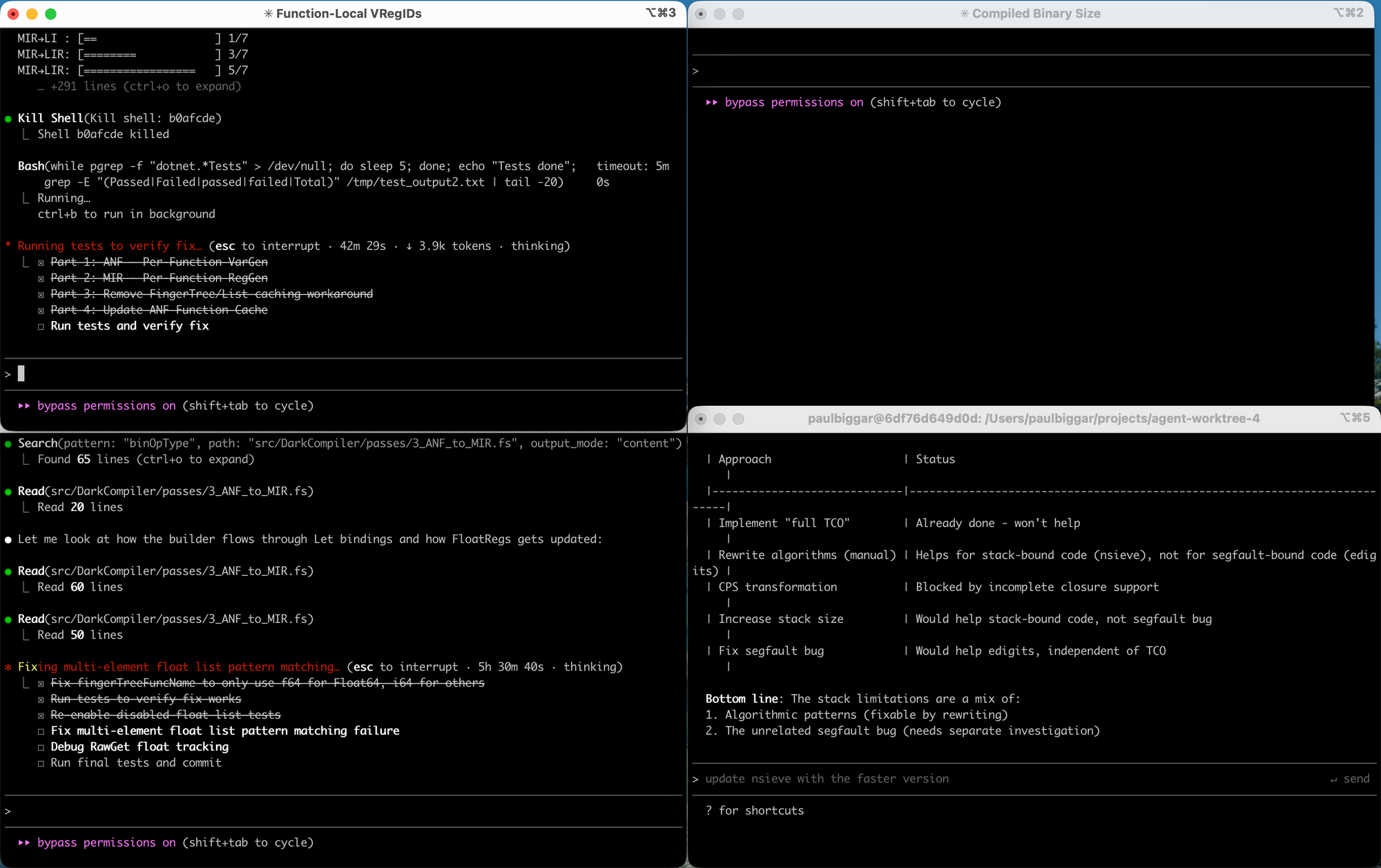
Task: Switch to the Compiled Binary Size window
Action: click(1034, 13)
